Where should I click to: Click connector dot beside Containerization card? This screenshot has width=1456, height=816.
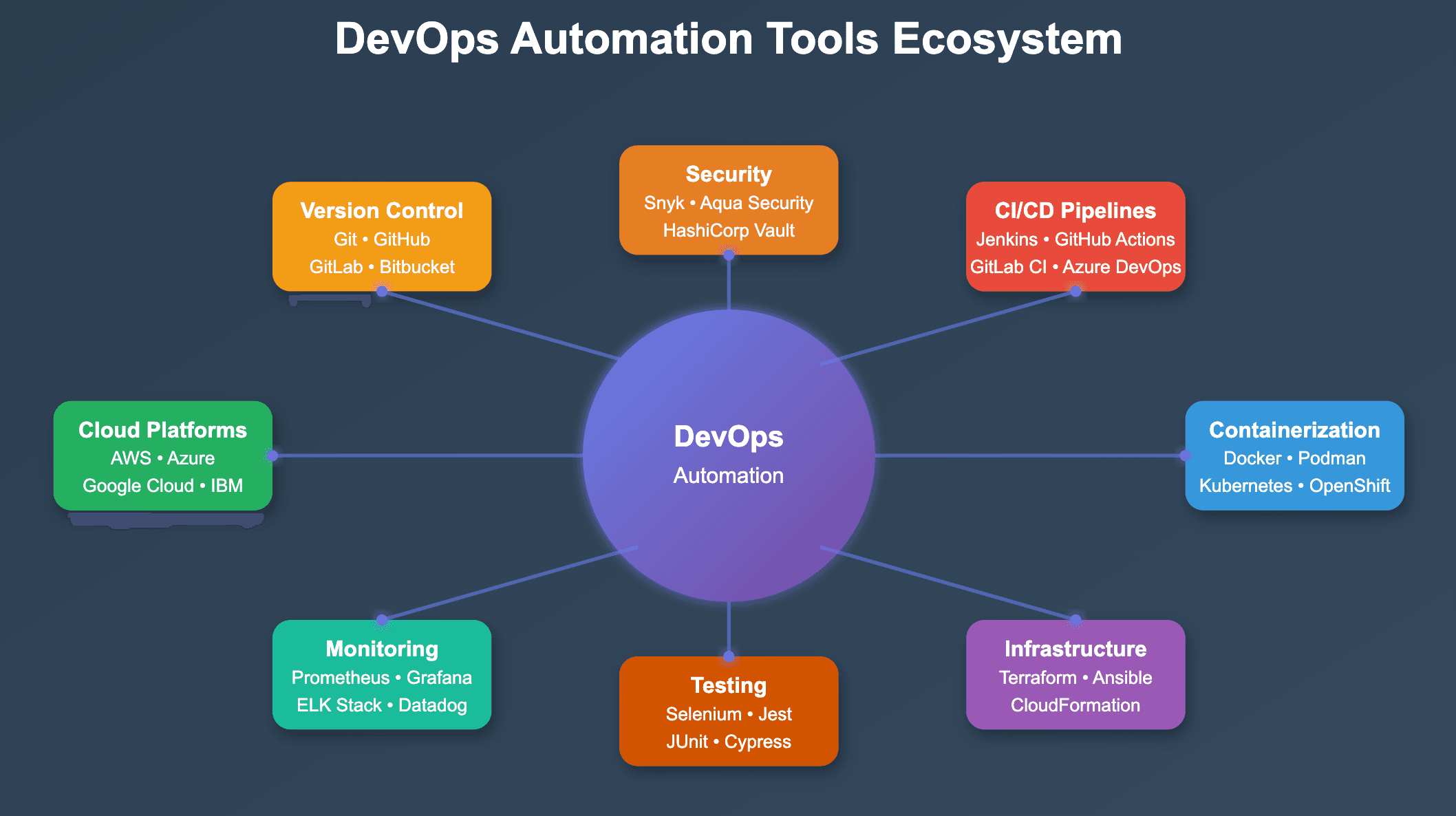[x=1185, y=455]
